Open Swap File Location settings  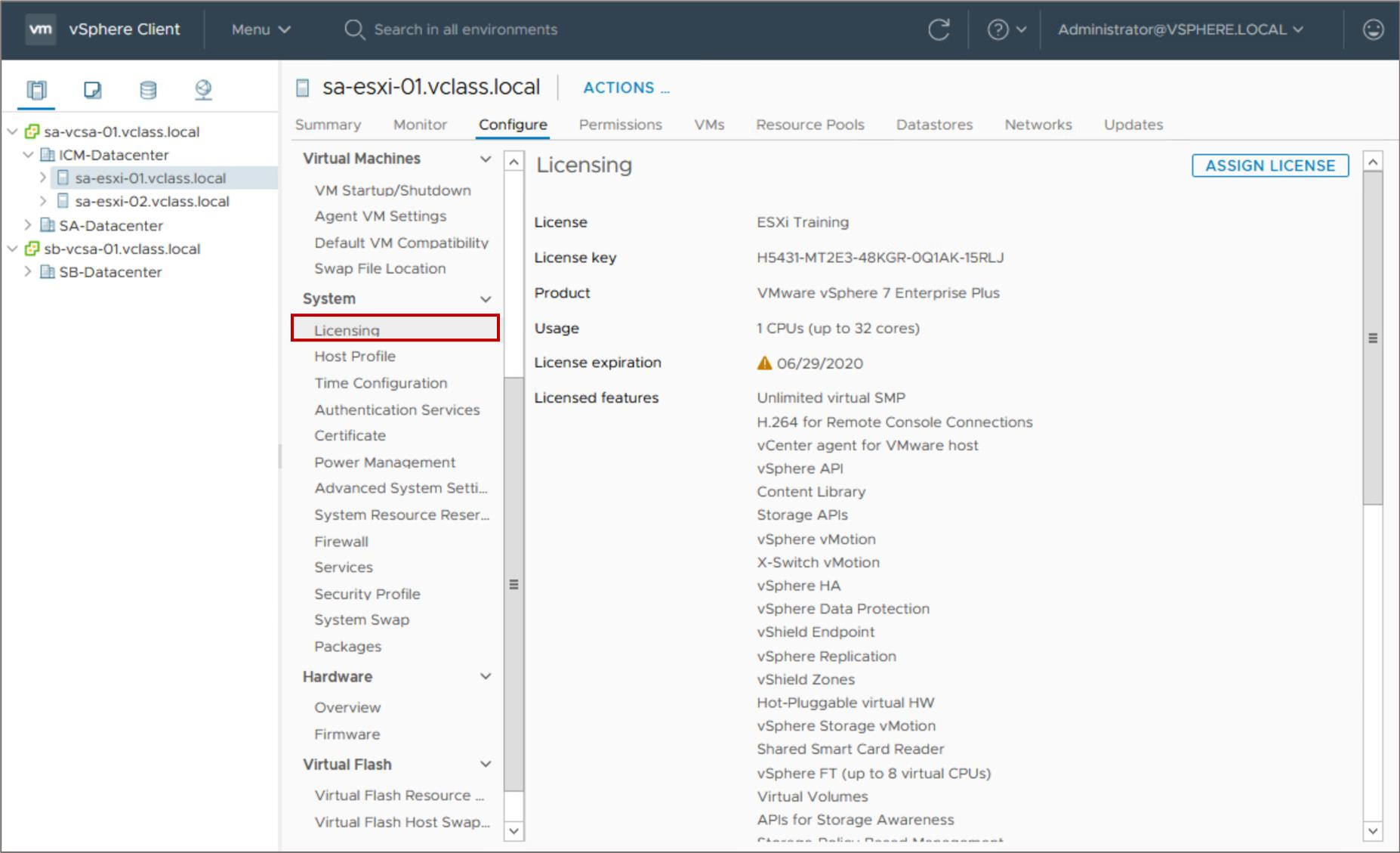pyautogui.click(x=380, y=268)
